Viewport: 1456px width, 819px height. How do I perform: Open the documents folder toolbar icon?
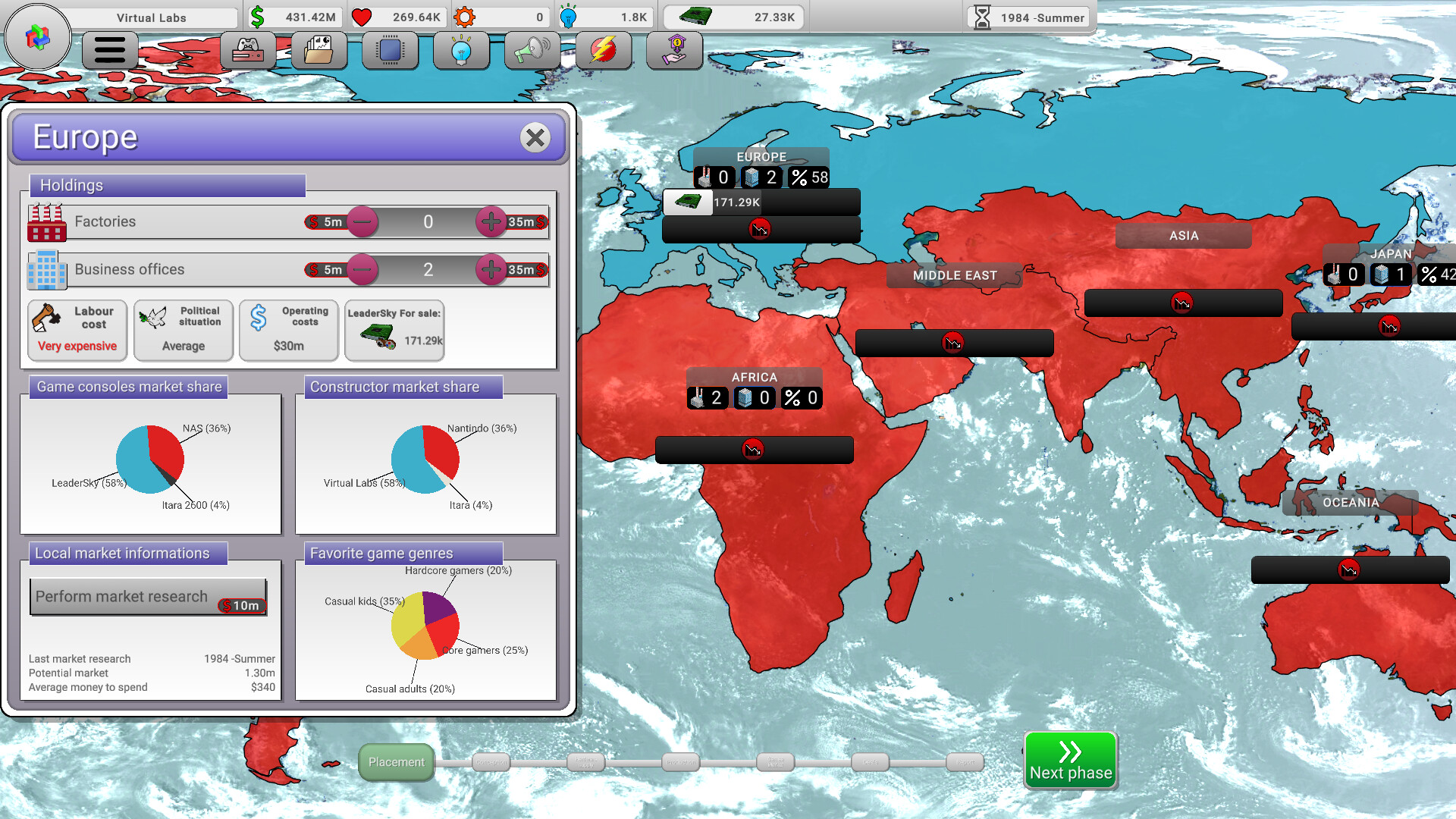319,50
